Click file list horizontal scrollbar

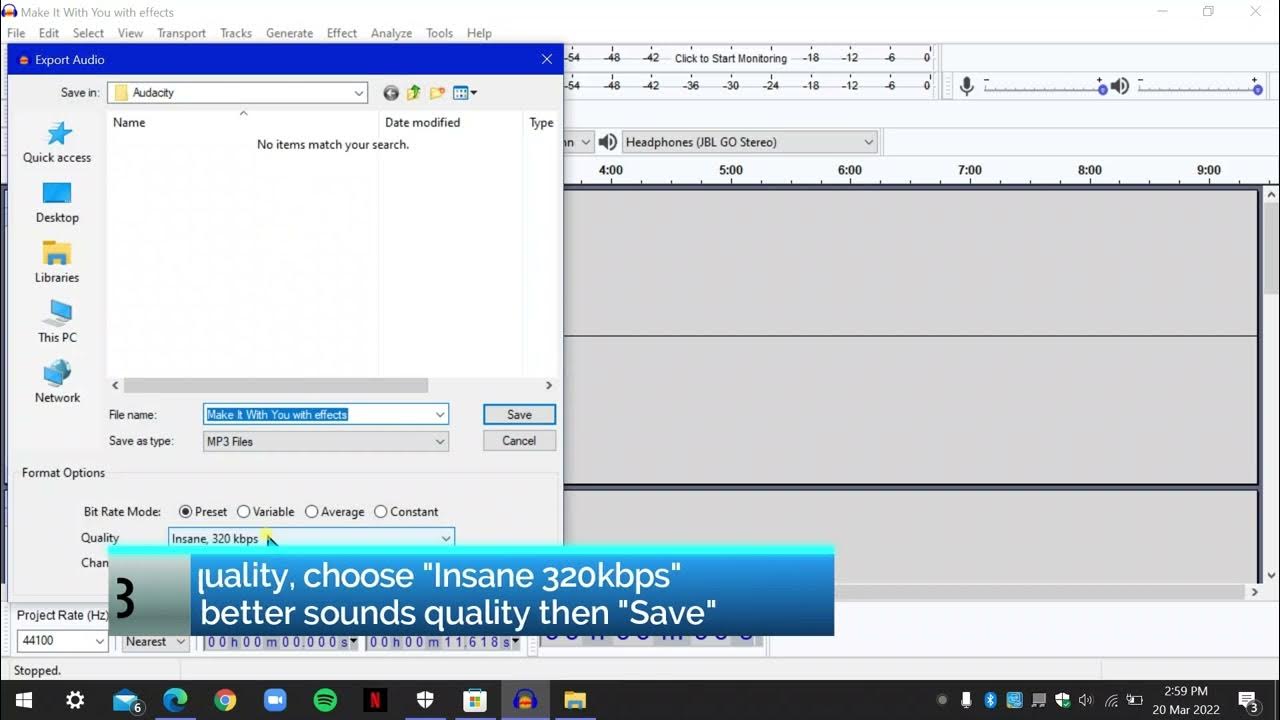[x=276, y=385]
